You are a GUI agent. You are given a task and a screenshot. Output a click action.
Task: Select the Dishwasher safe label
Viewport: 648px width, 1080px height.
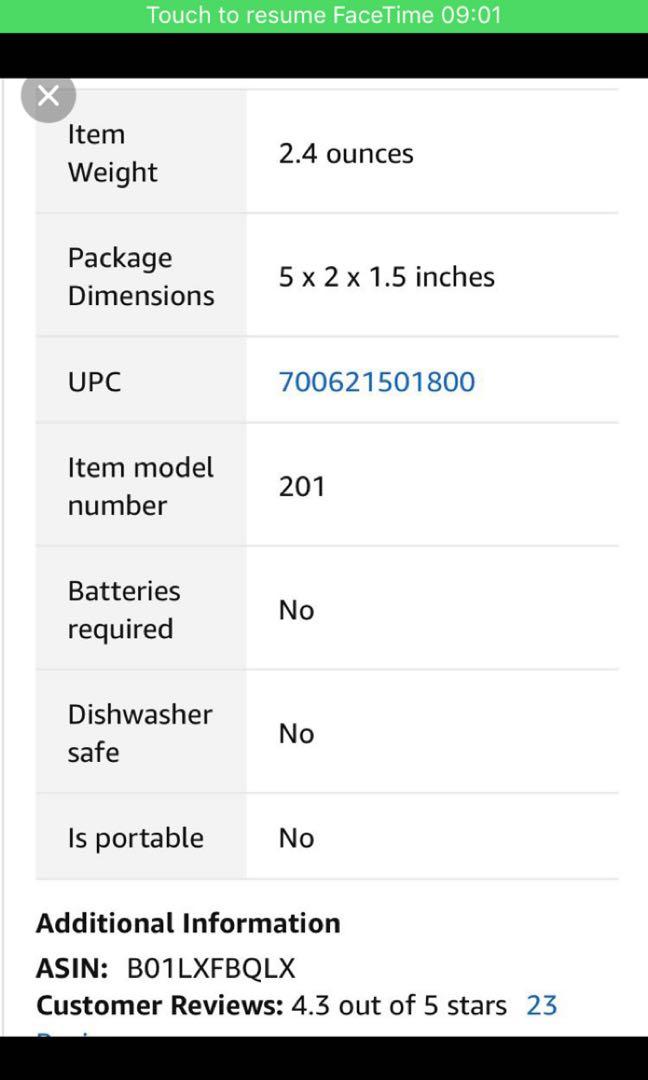point(139,733)
